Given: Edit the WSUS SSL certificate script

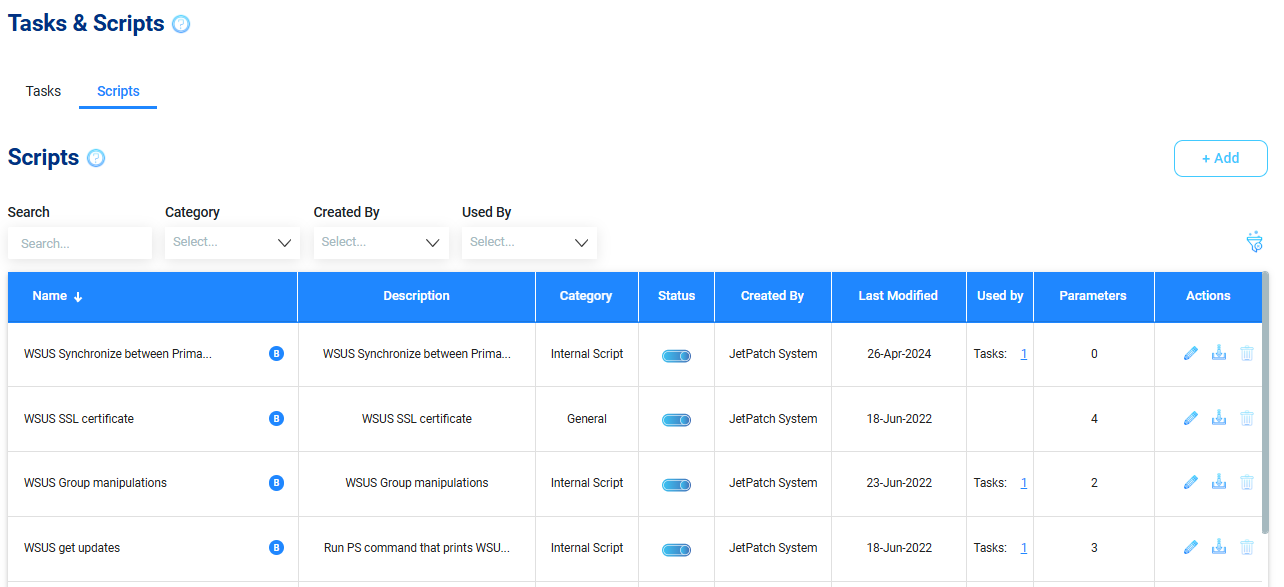Looking at the screenshot, I should click(1190, 418).
